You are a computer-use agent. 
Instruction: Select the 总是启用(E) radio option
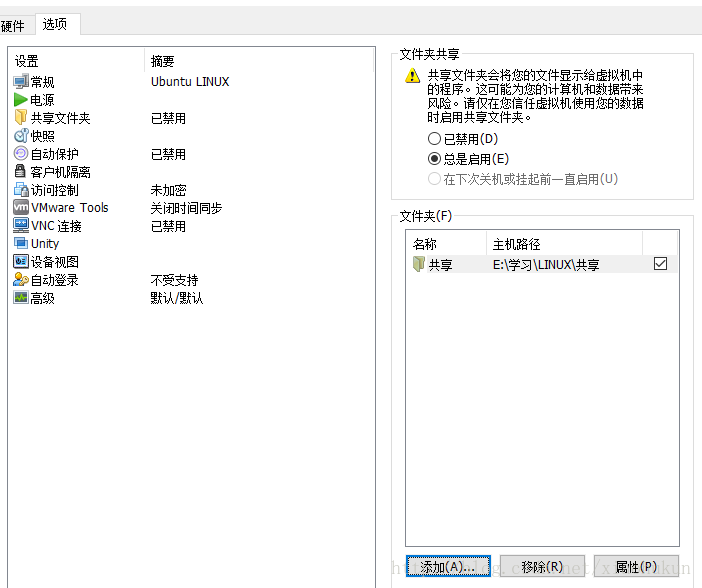[434, 159]
